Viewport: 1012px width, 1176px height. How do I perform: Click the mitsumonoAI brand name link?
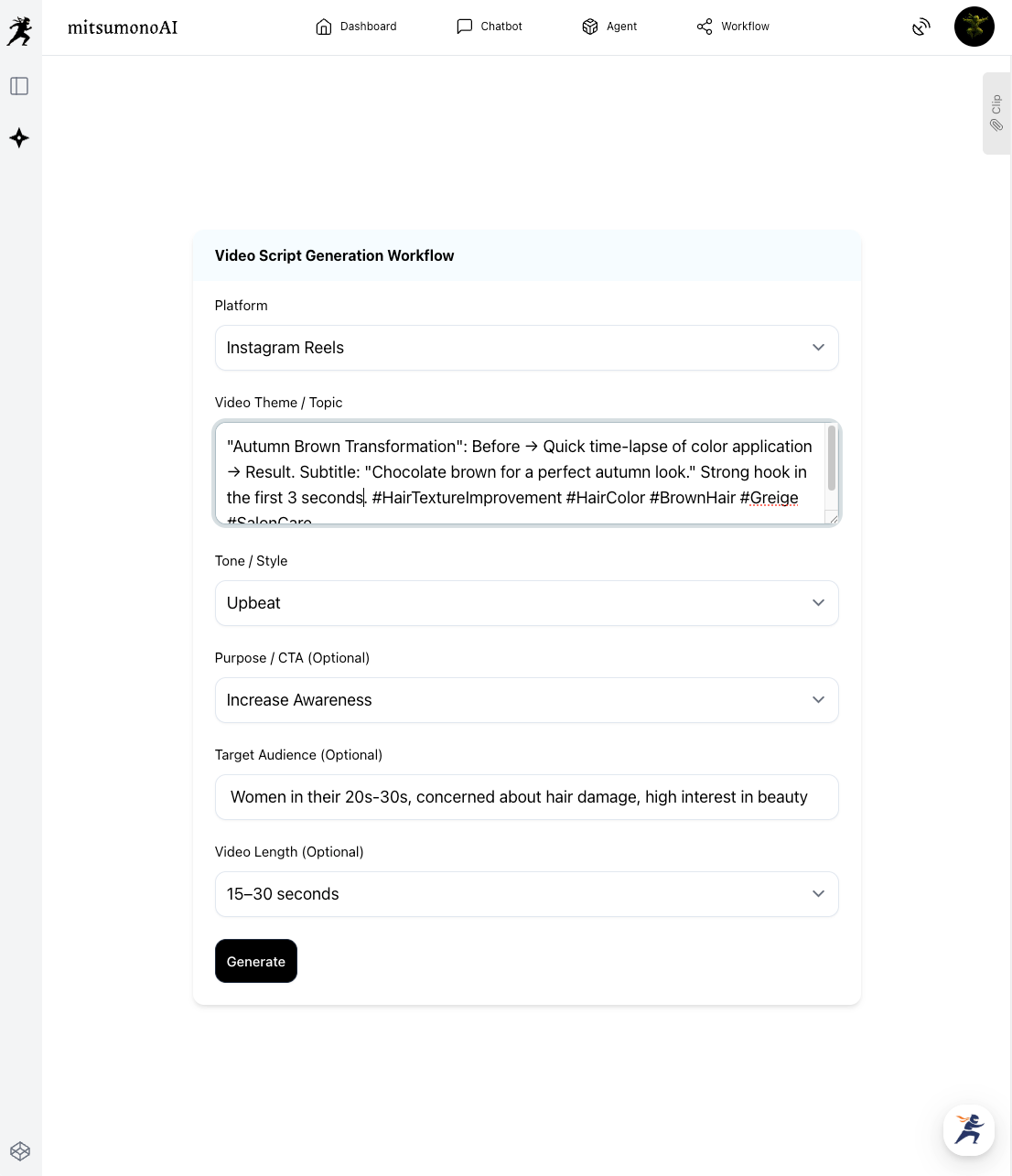123,27
